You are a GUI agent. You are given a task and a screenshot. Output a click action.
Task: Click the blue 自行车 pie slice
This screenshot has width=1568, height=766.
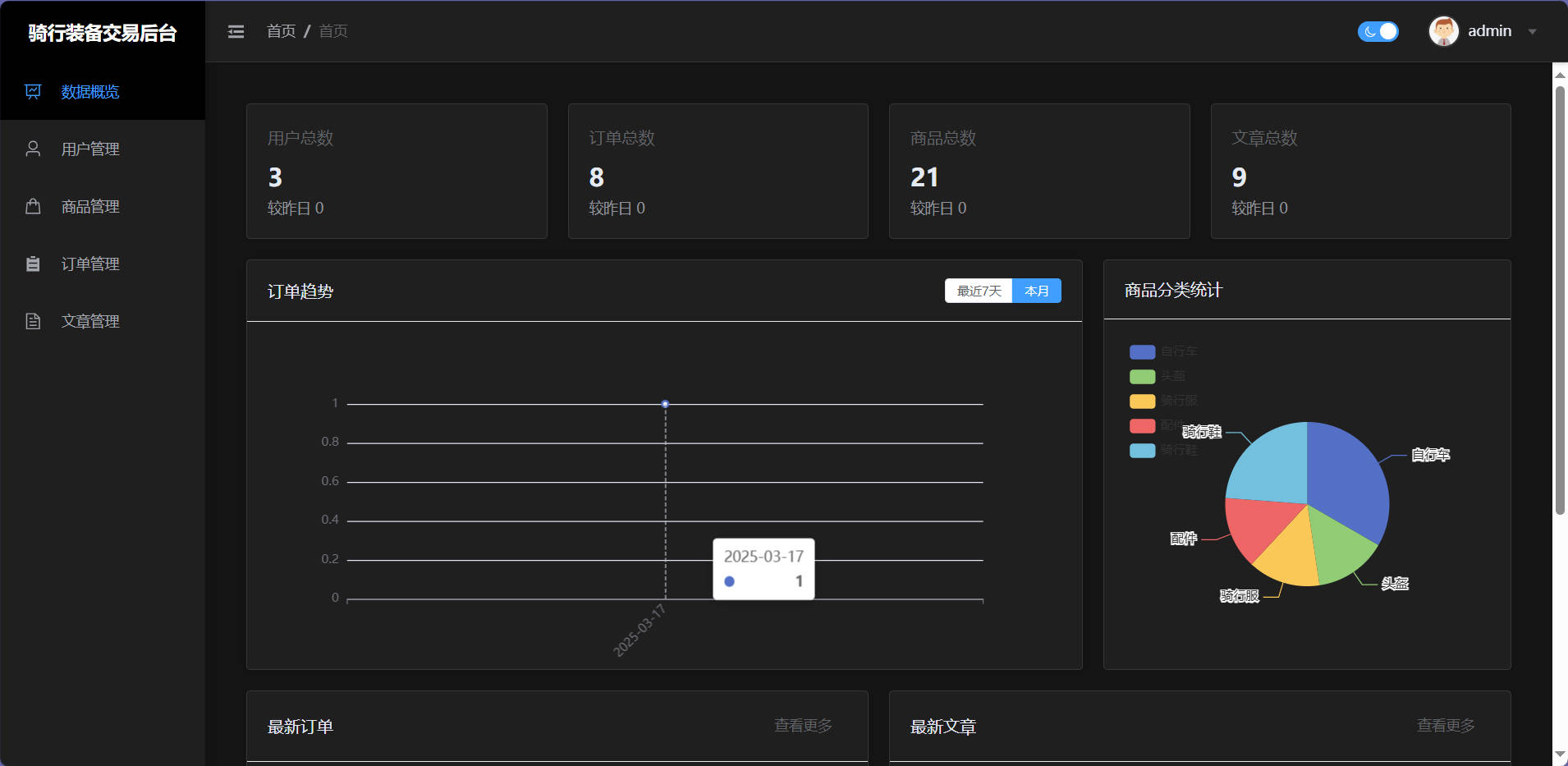(x=1346, y=480)
